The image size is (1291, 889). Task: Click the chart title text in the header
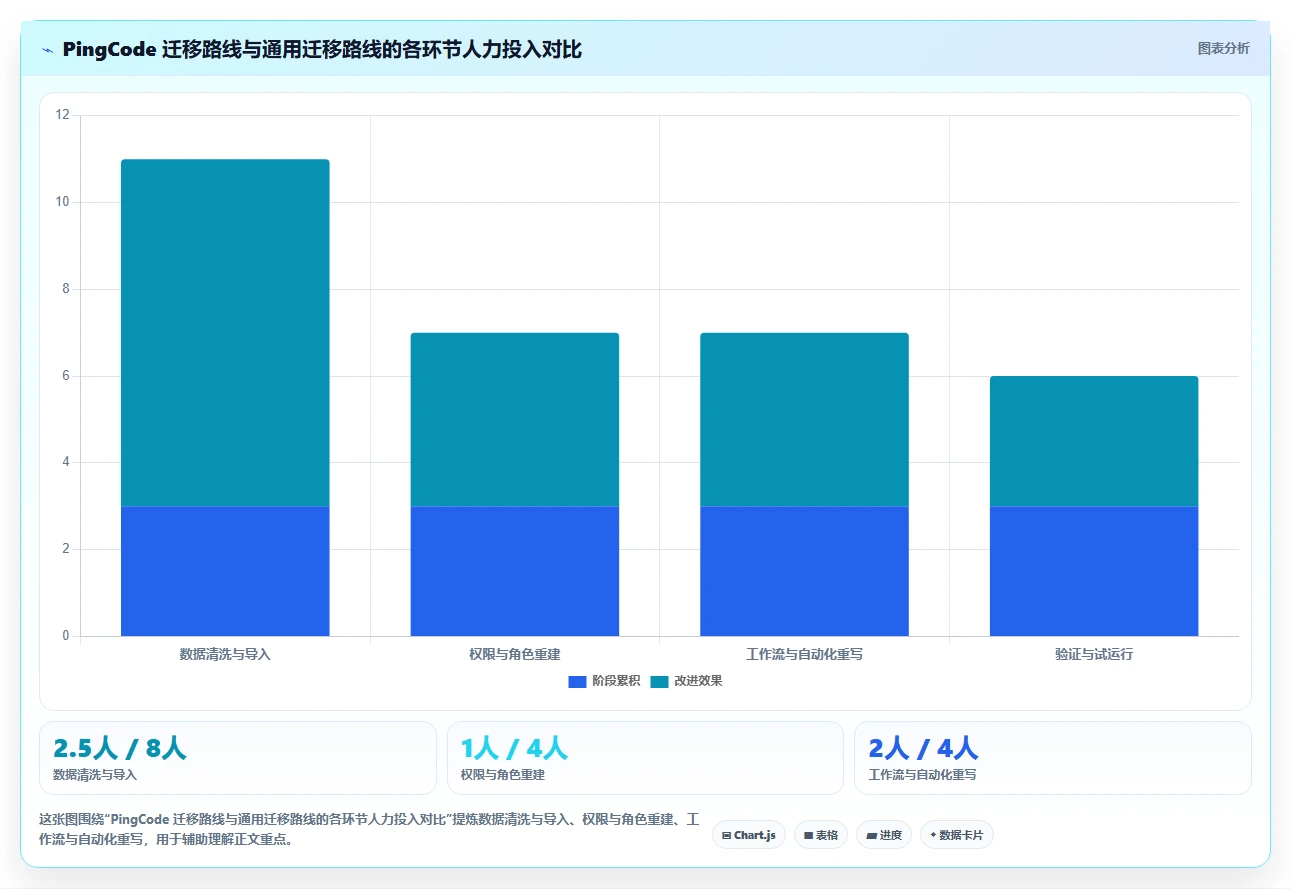(x=322, y=49)
